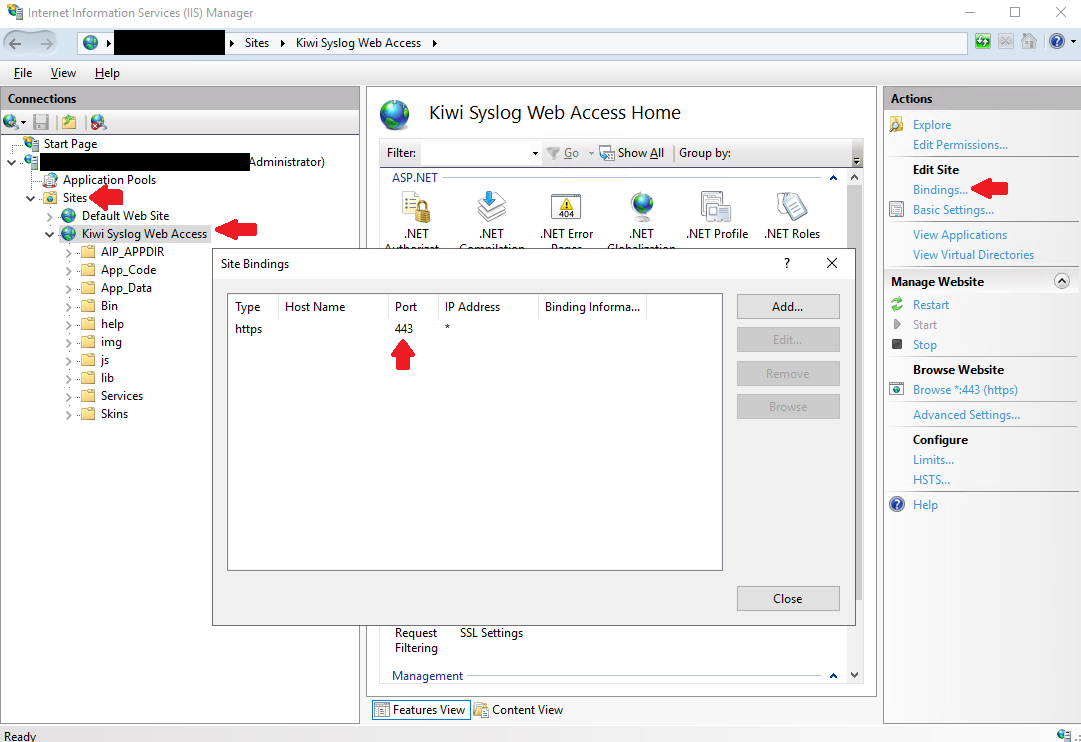Open the View menu

point(63,72)
